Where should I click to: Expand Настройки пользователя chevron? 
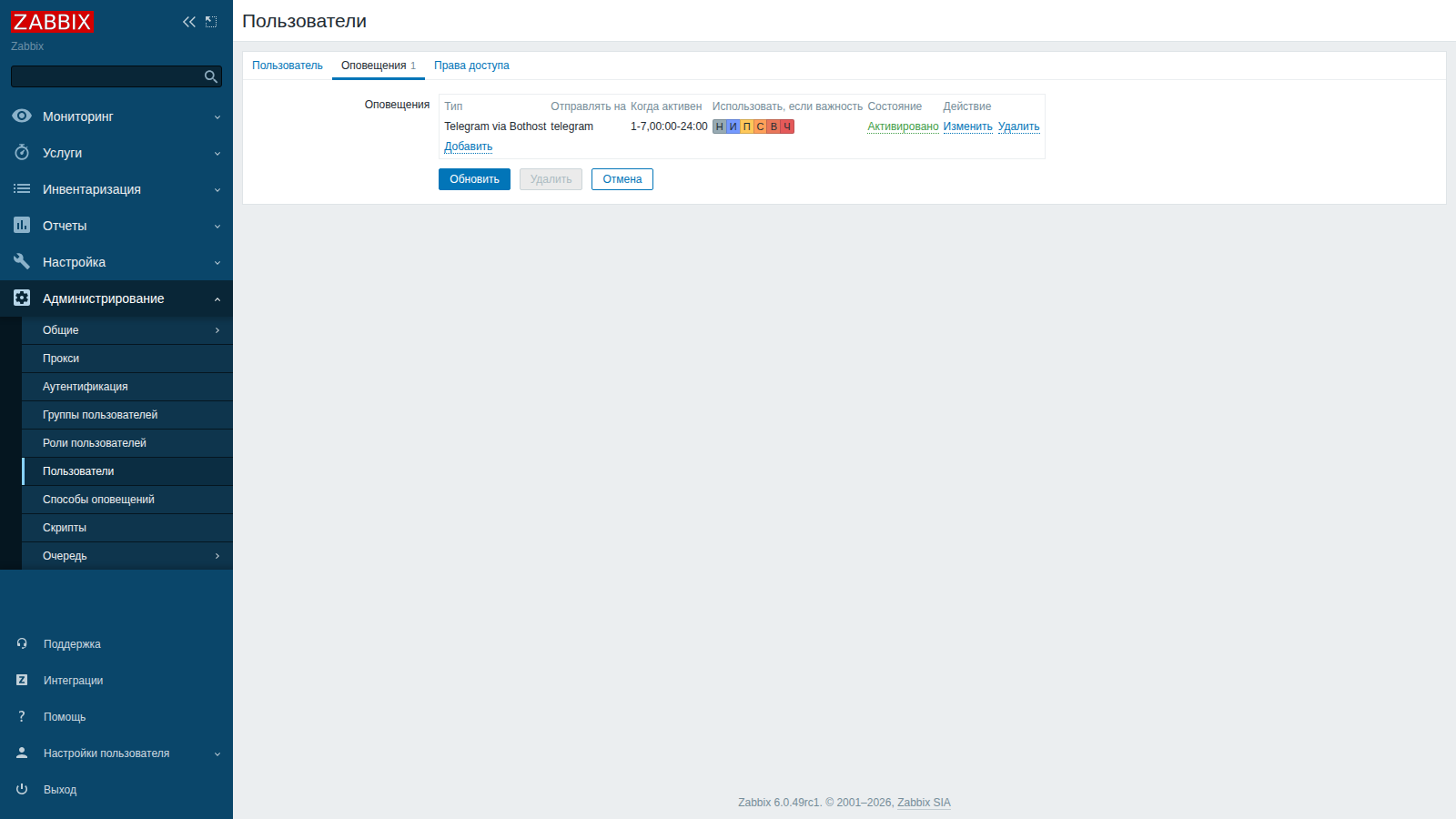217,753
